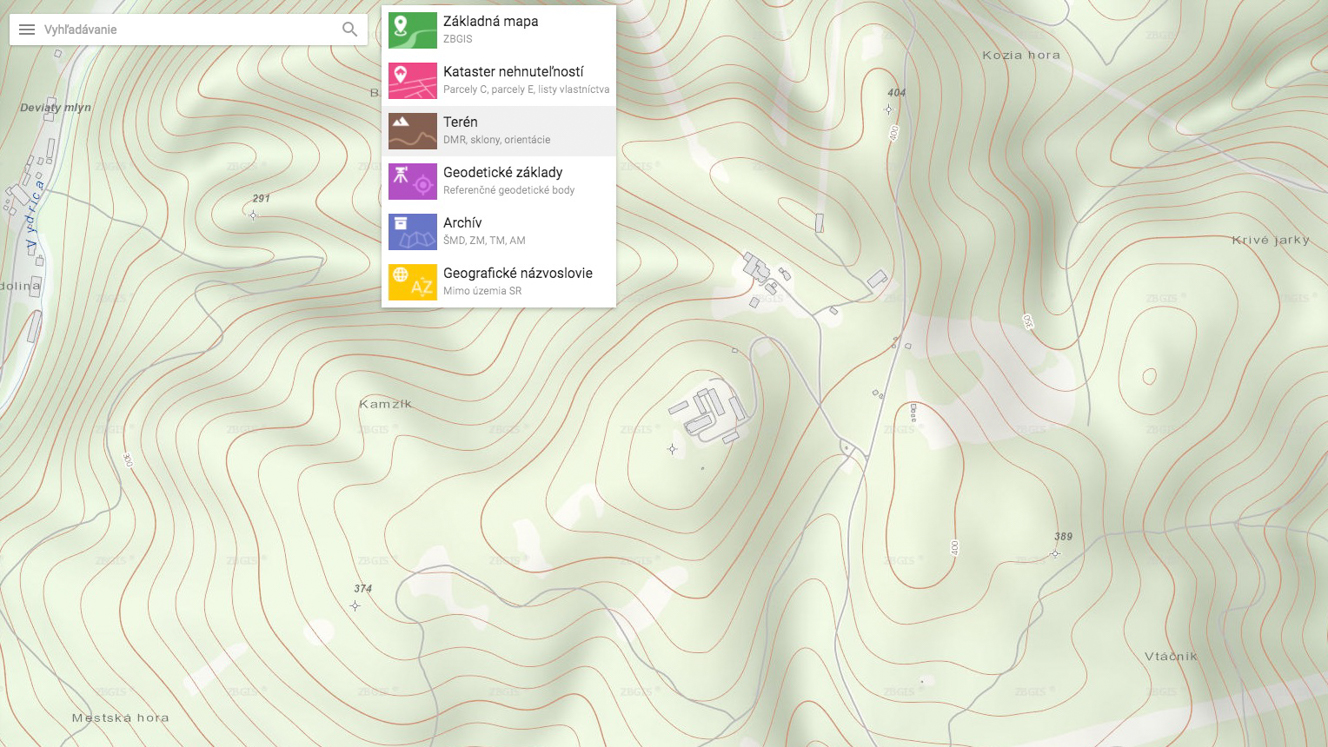
Task: Click the magnifier search icon
Action: tap(349, 30)
